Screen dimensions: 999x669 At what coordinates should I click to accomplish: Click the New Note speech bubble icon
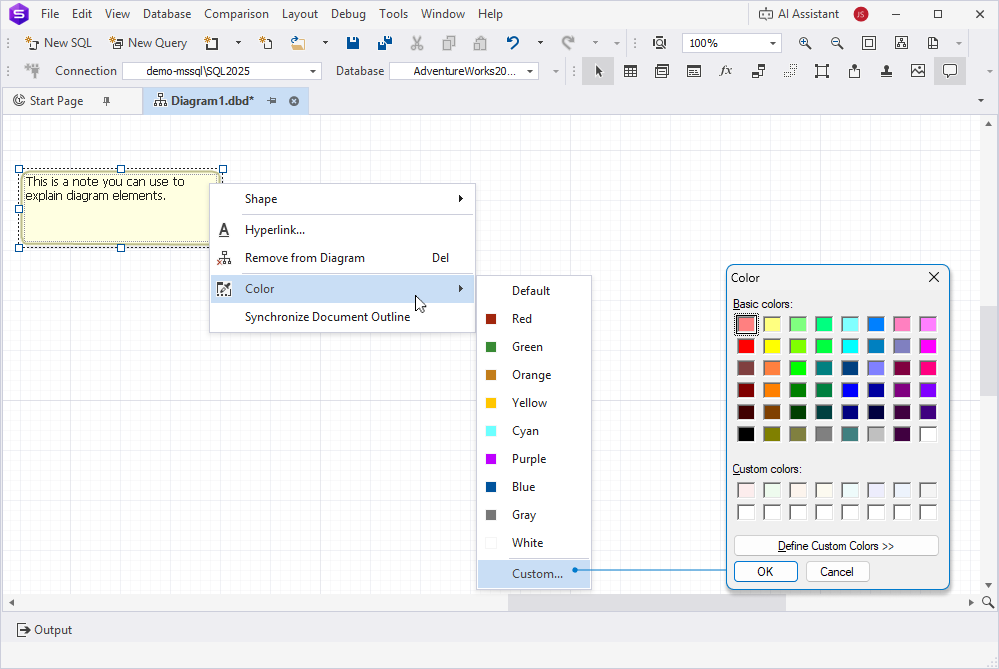pyautogui.click(x=950, y=71)
